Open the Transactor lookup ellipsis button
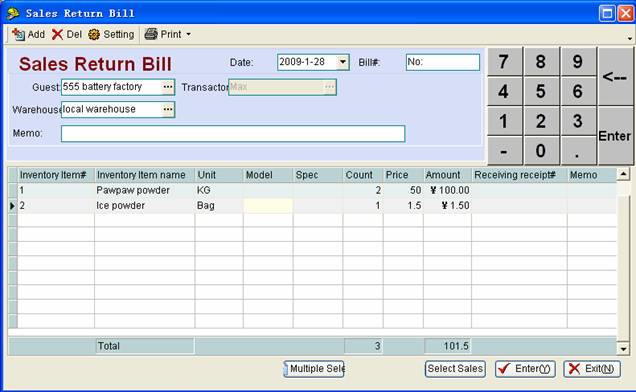Image resolution: width=636 pixels, height=392 pixels. 329,87
